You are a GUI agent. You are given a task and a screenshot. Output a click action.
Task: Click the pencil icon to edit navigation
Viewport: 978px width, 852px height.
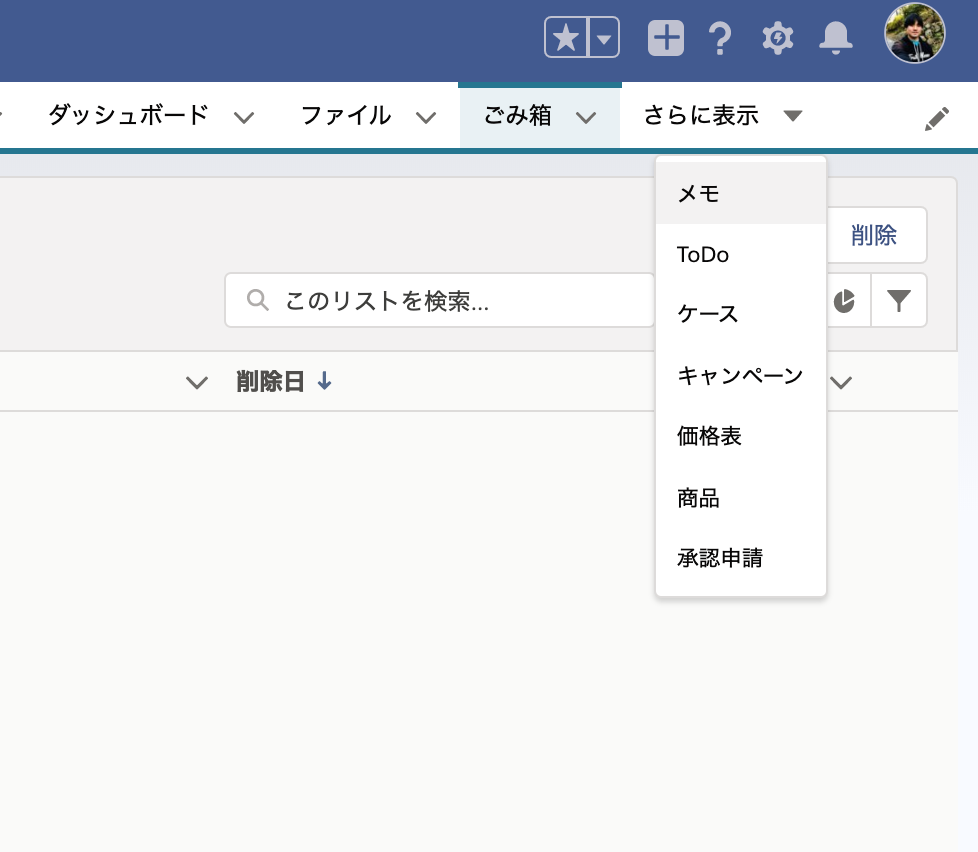click(x=938, y=117)
